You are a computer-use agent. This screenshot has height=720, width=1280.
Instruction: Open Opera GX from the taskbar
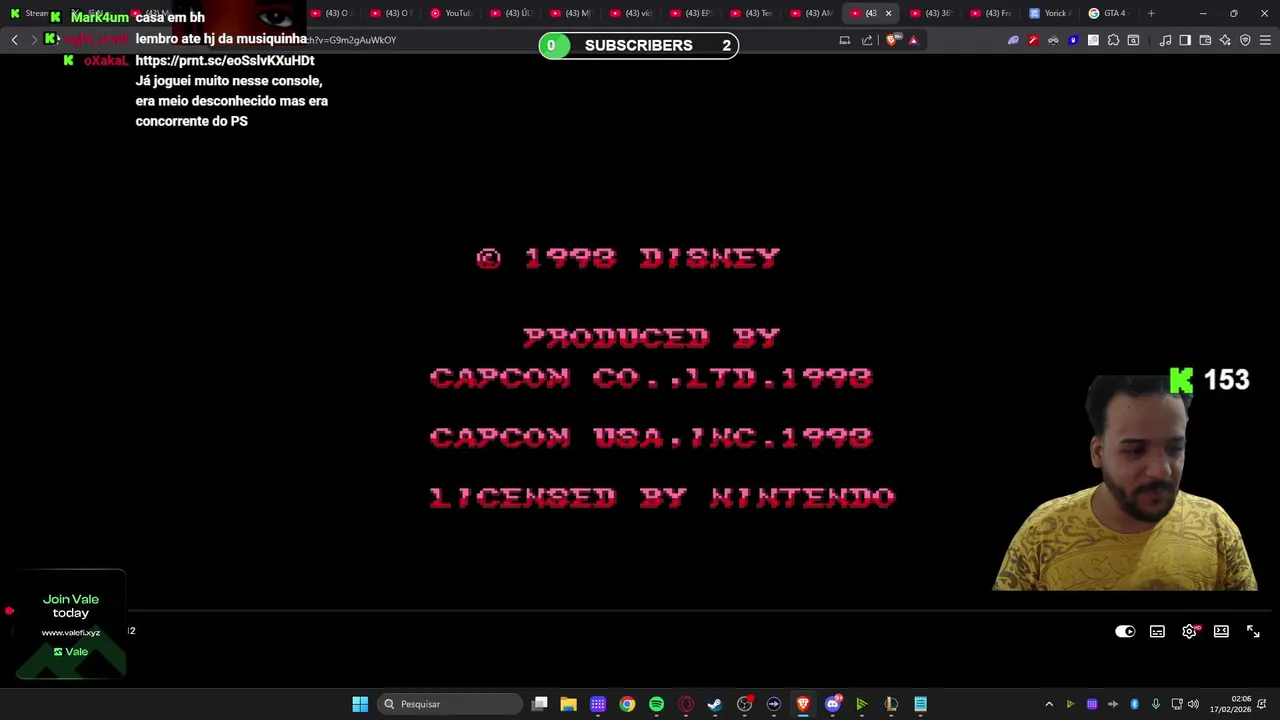tap(686, 704)
